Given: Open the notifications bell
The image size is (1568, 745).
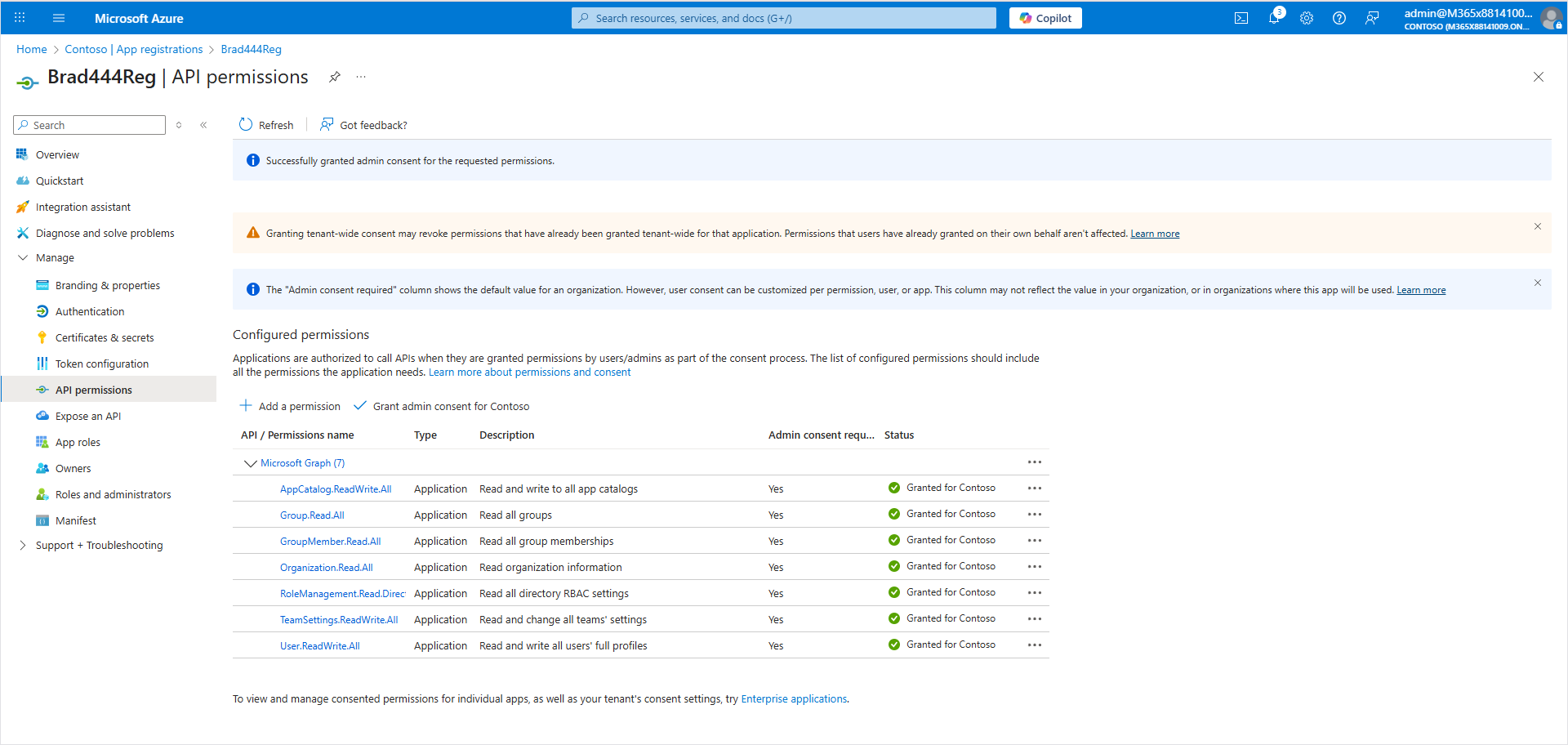Looking at the screenshot, I should pos(1273,18).
